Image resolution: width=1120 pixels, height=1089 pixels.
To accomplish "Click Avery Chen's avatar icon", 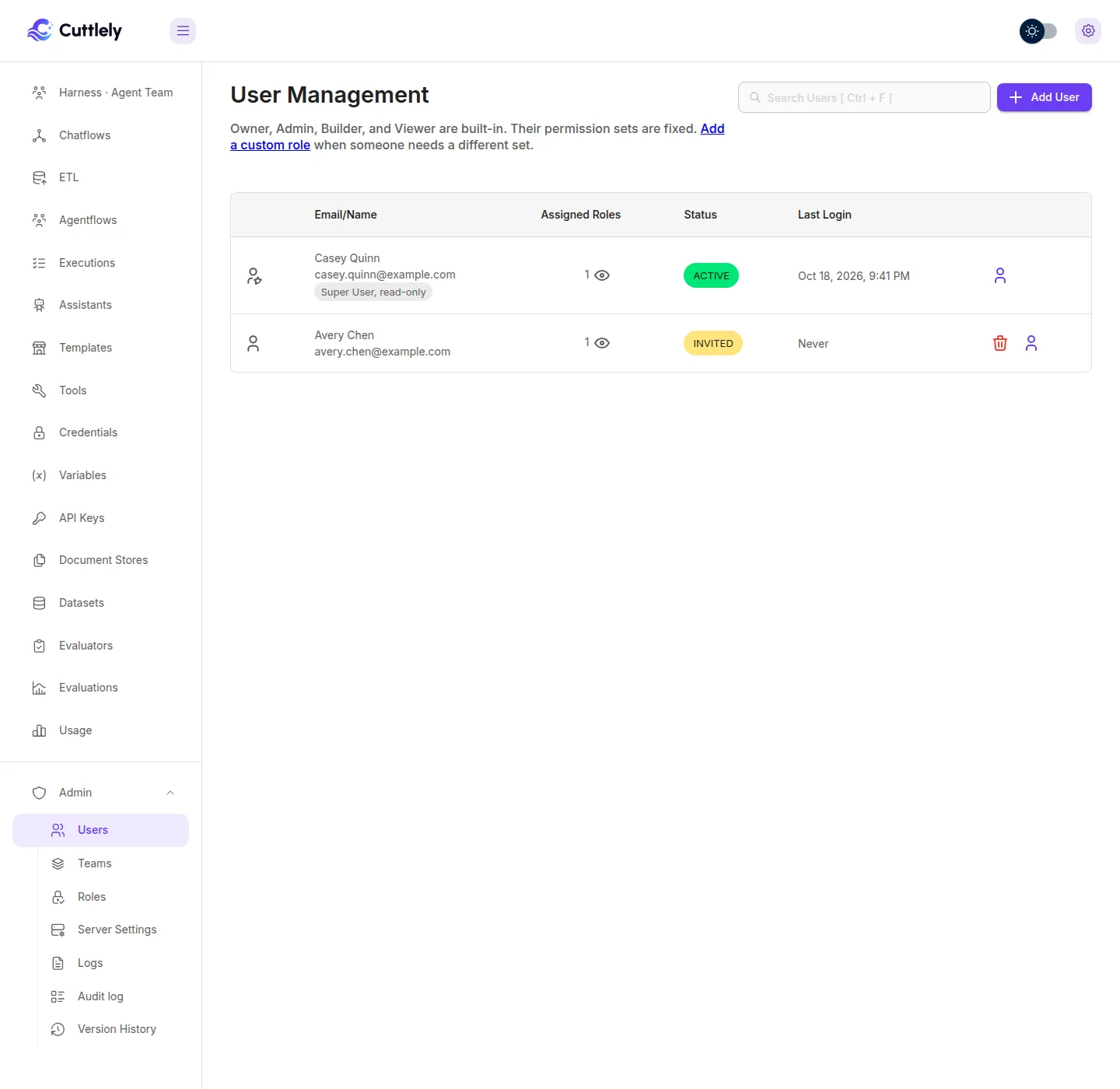I will [x=253, y=343].
